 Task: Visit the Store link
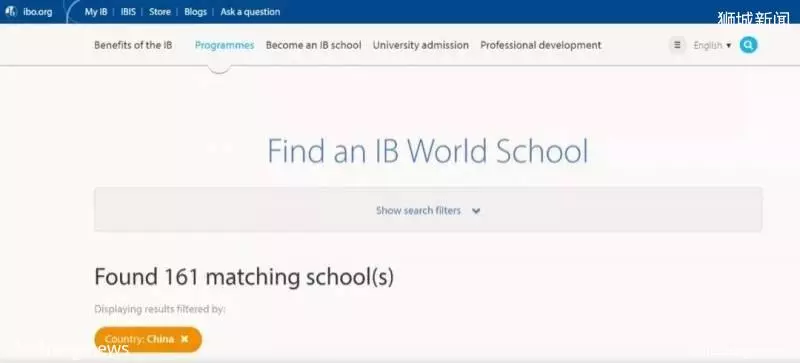[160, 11]
